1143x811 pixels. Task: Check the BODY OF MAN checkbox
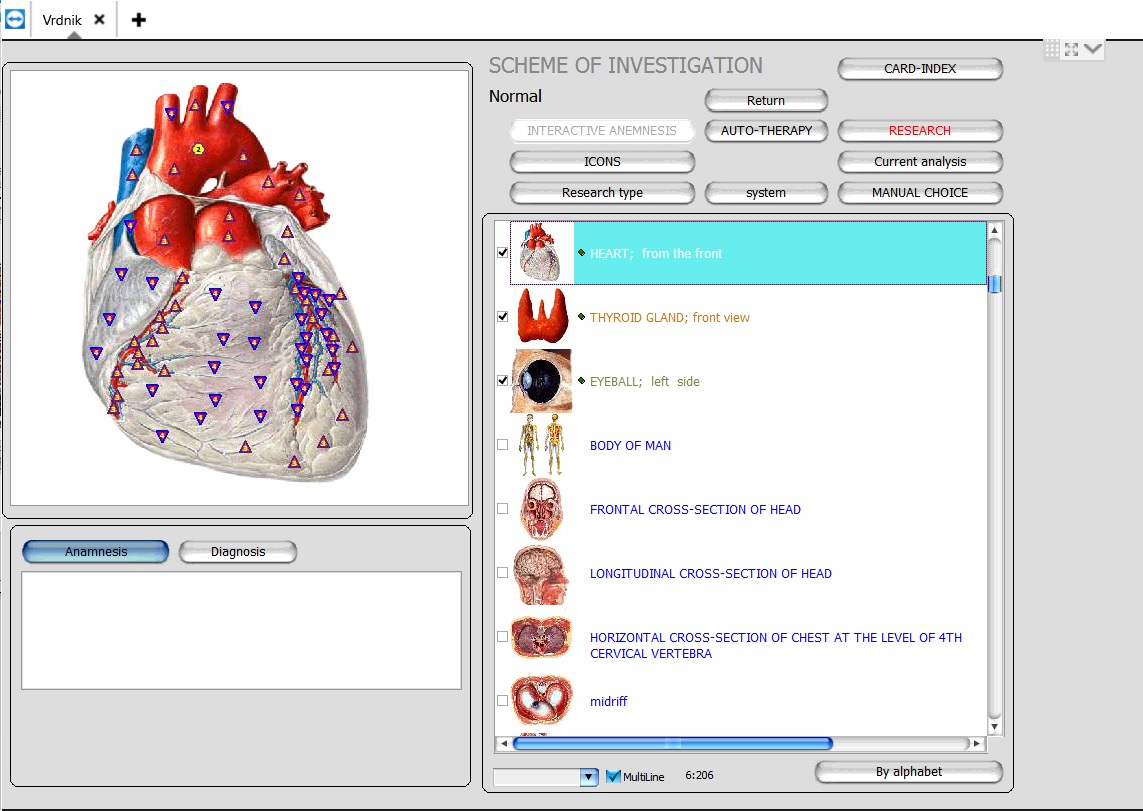503,445
